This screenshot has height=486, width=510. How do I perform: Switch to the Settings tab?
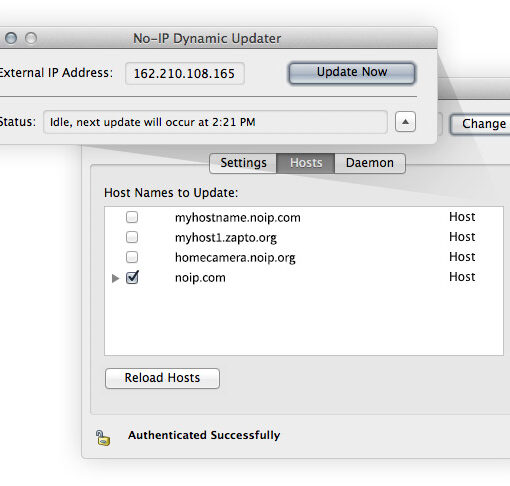[x=243, y=163]
